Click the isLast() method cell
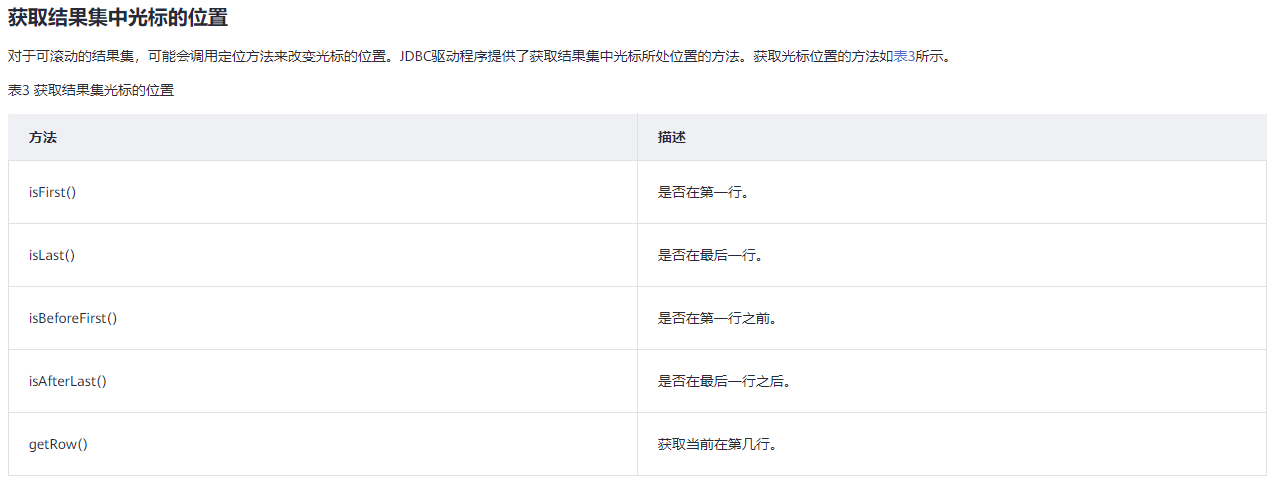Viewport: 1276px width, 503px height. (x=52, y=255)
